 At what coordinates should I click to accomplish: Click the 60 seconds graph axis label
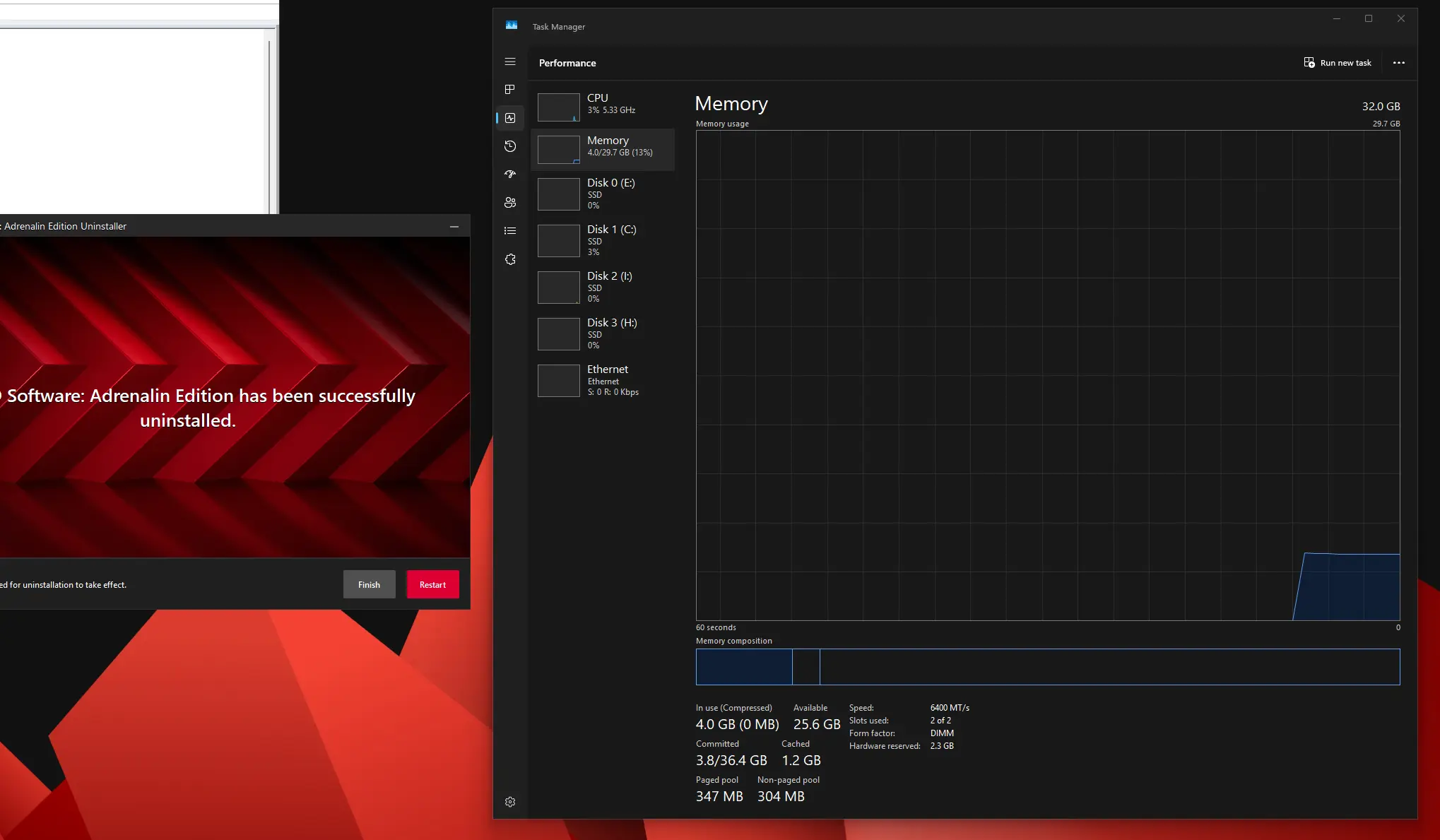pyautogui.click(x=716, y=627)
